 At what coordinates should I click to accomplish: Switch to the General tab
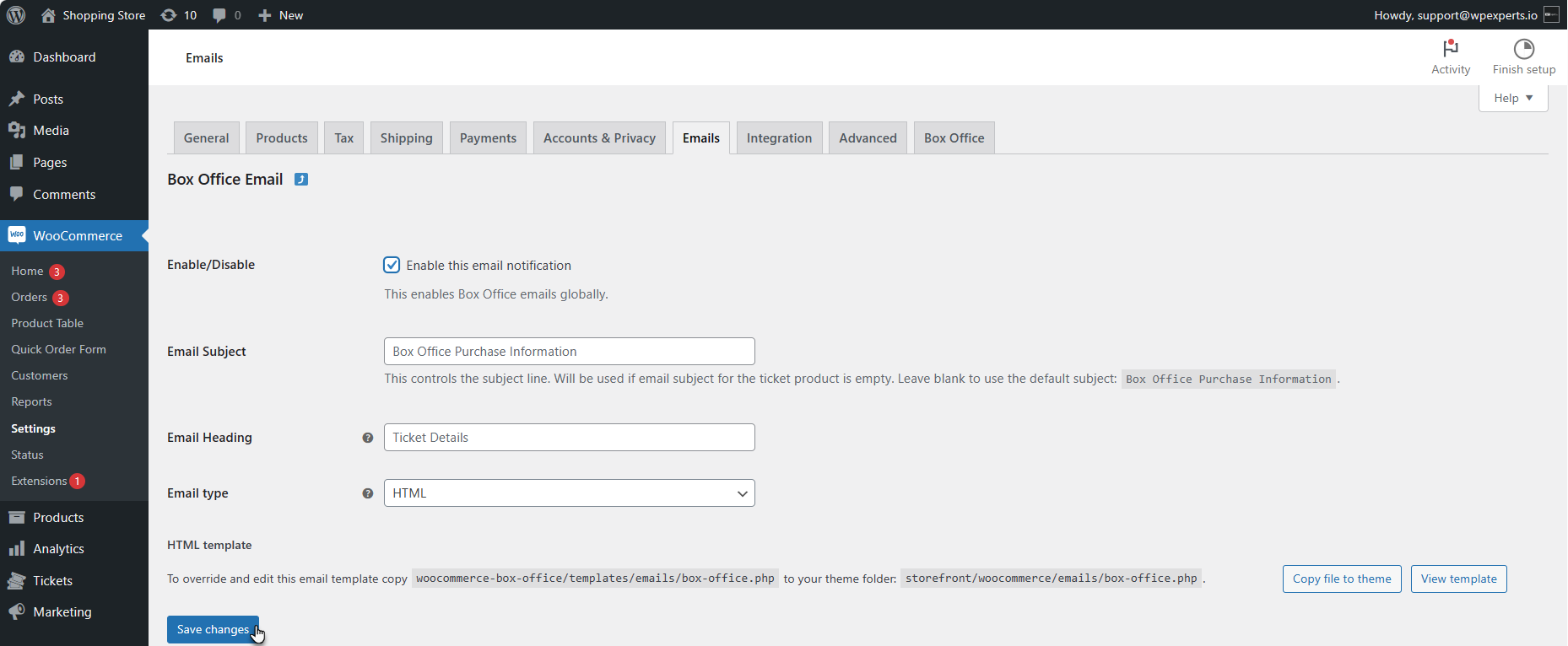207,138
